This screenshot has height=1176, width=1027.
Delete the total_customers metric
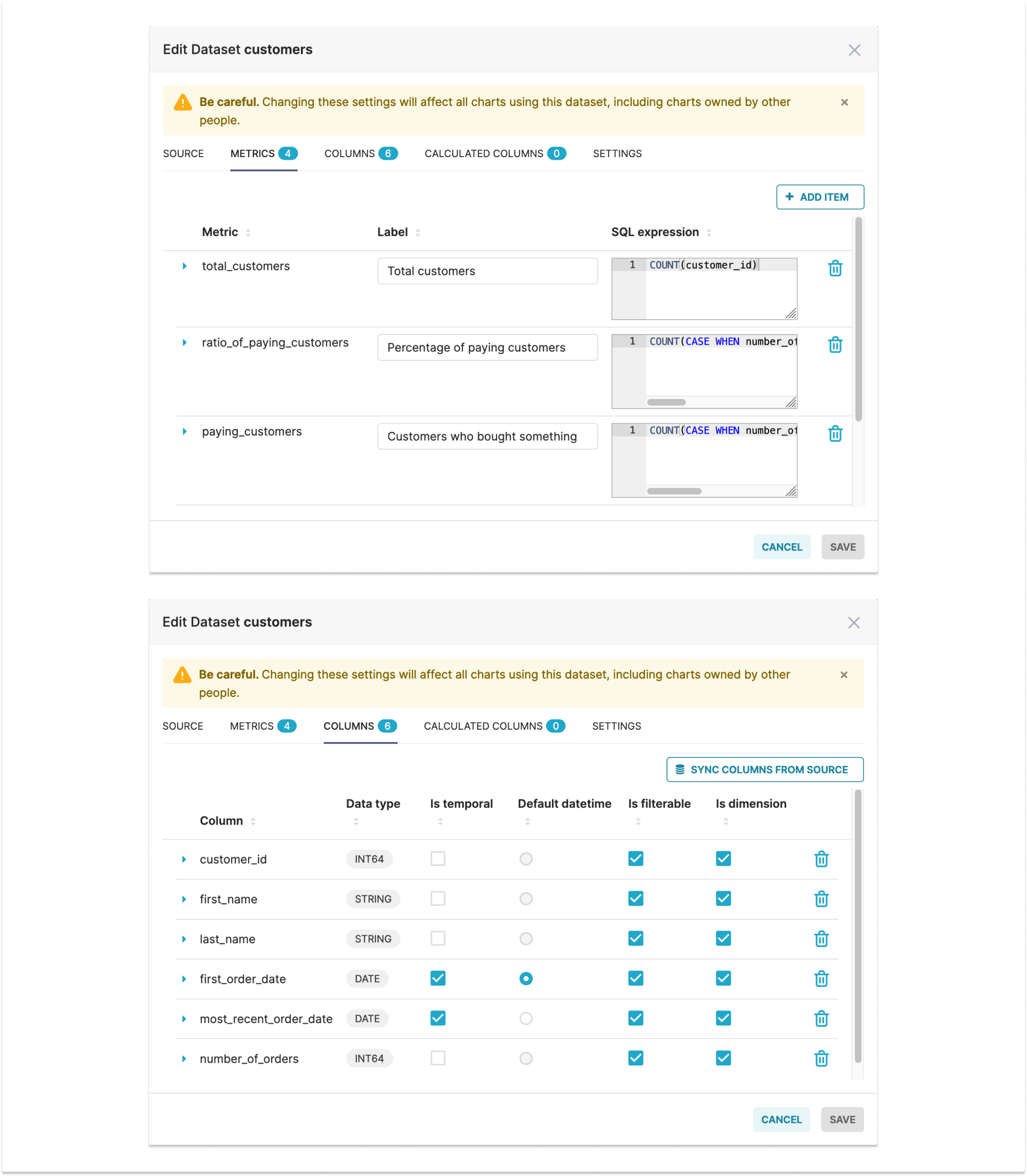click(x=836, y=268)
